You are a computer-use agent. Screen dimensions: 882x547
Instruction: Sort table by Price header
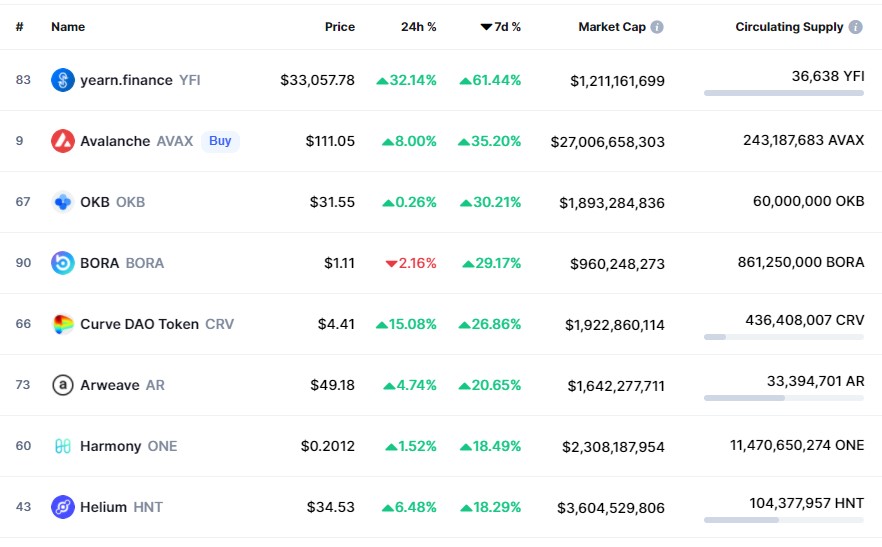pos(340,27)
